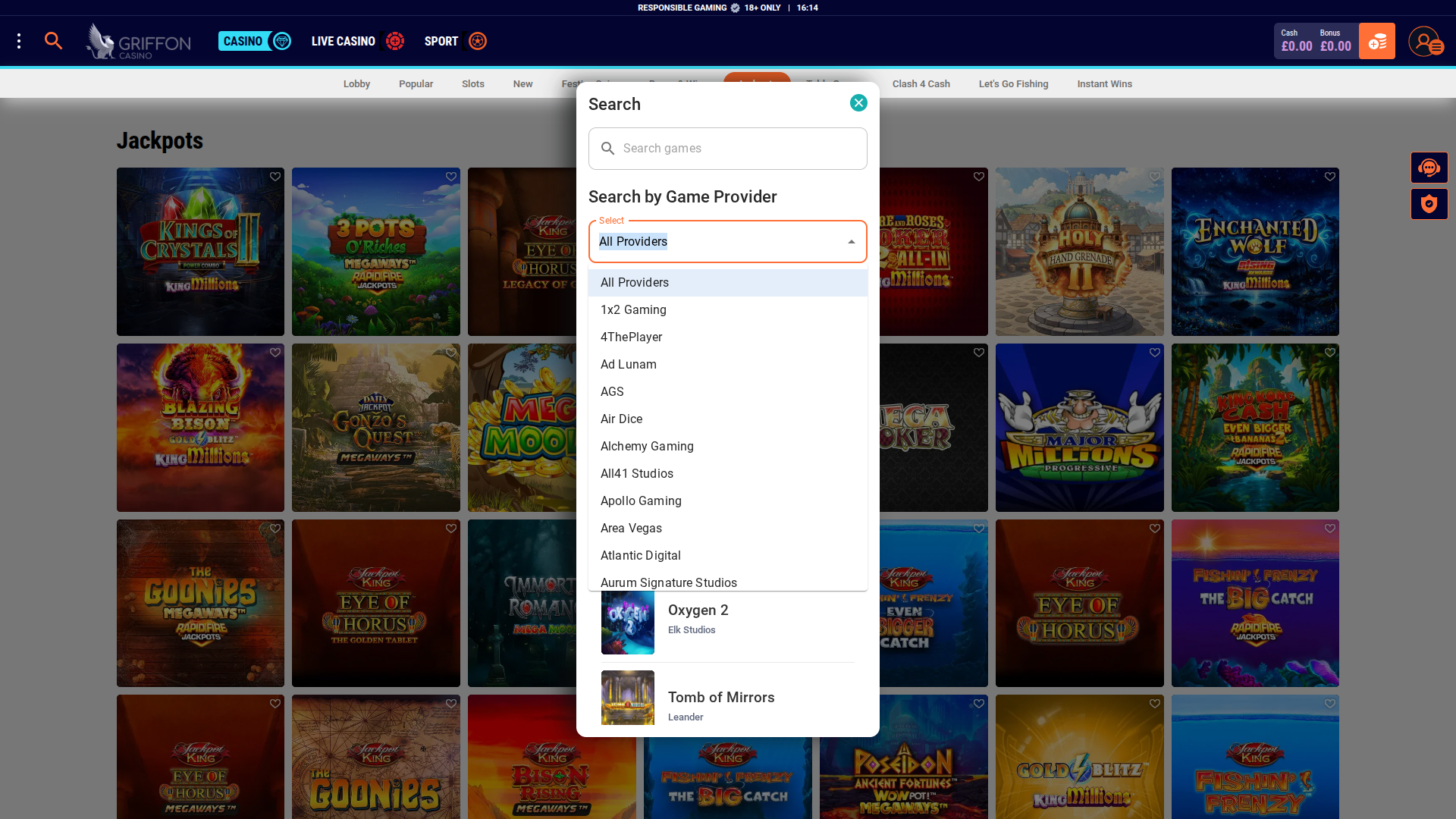Click the CASINO button
This screenshot has height=819, width=1456.
(244, 41)
